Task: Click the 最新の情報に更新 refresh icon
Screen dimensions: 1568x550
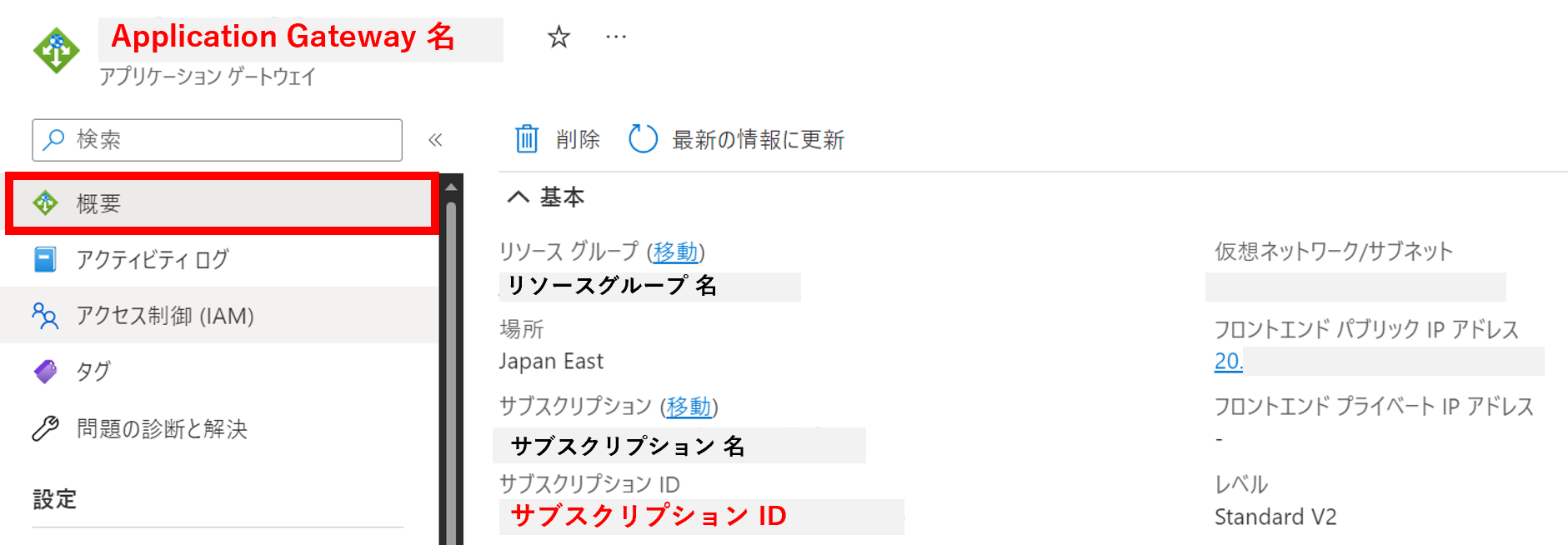Action: [x=642, y=139]
